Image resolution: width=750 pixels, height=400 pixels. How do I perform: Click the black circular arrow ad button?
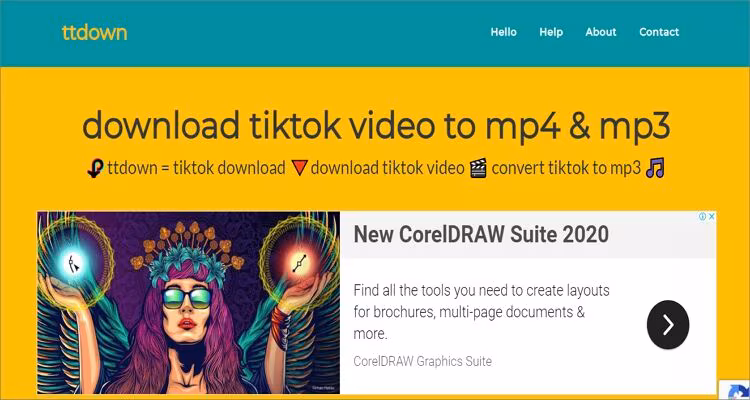pos(668,325)
